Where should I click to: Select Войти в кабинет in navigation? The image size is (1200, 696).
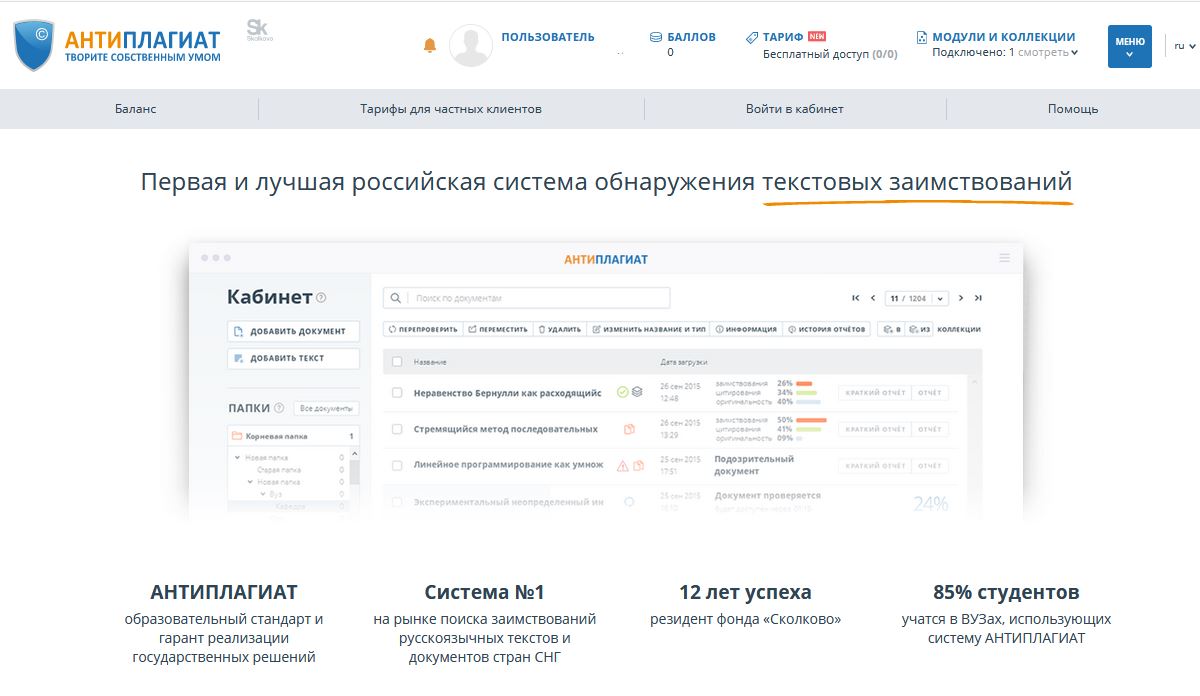(795, 109)
